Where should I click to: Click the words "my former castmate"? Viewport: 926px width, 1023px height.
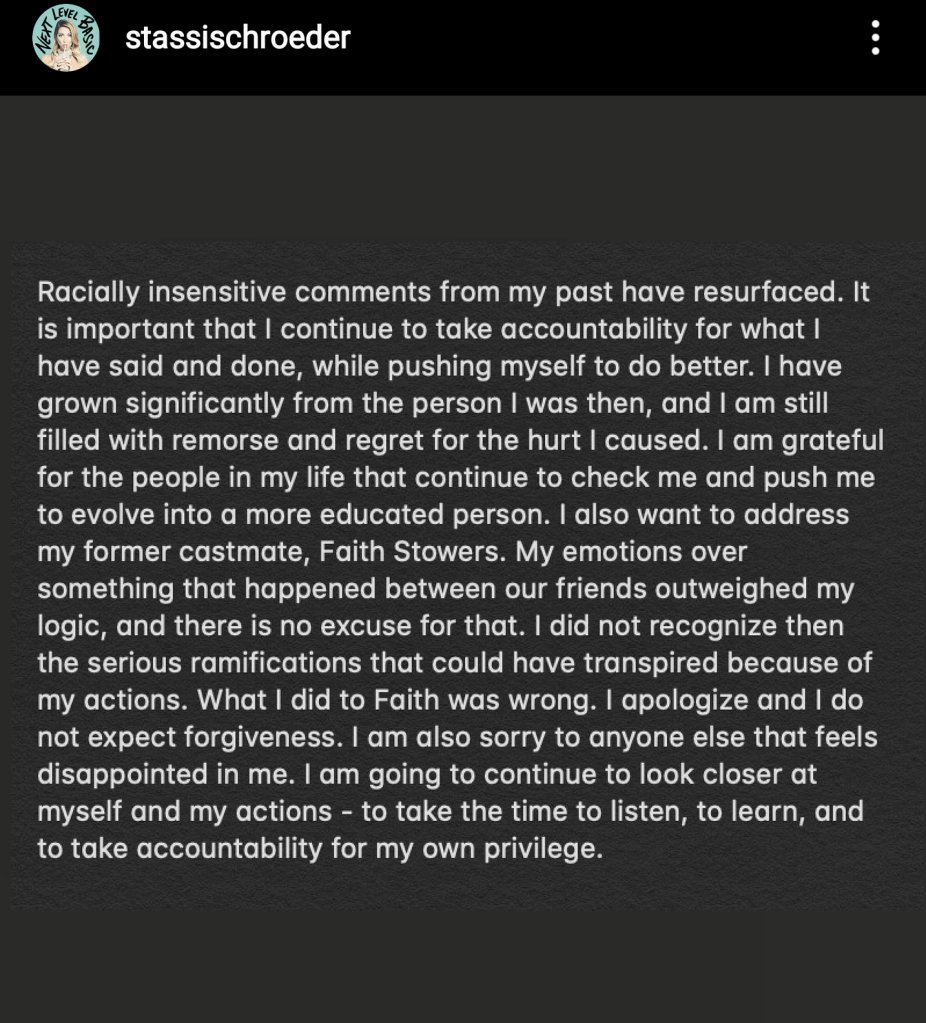pyautogui.click(x=160, y=551)
